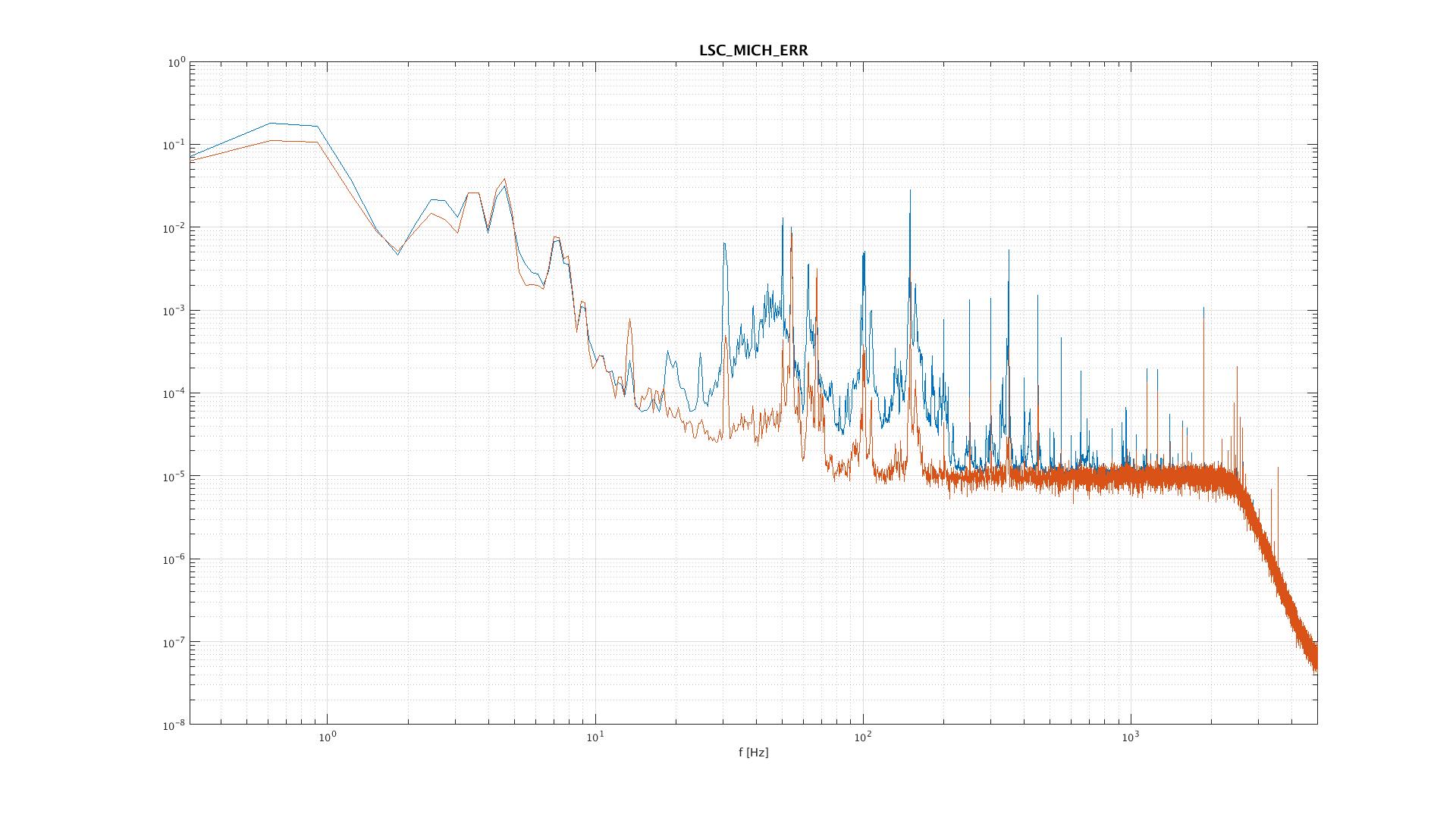The width and height of the screenshot is (1456, 814).
Task: Click the blue peak near 30 Hz
Action: (x=725, y=258)
